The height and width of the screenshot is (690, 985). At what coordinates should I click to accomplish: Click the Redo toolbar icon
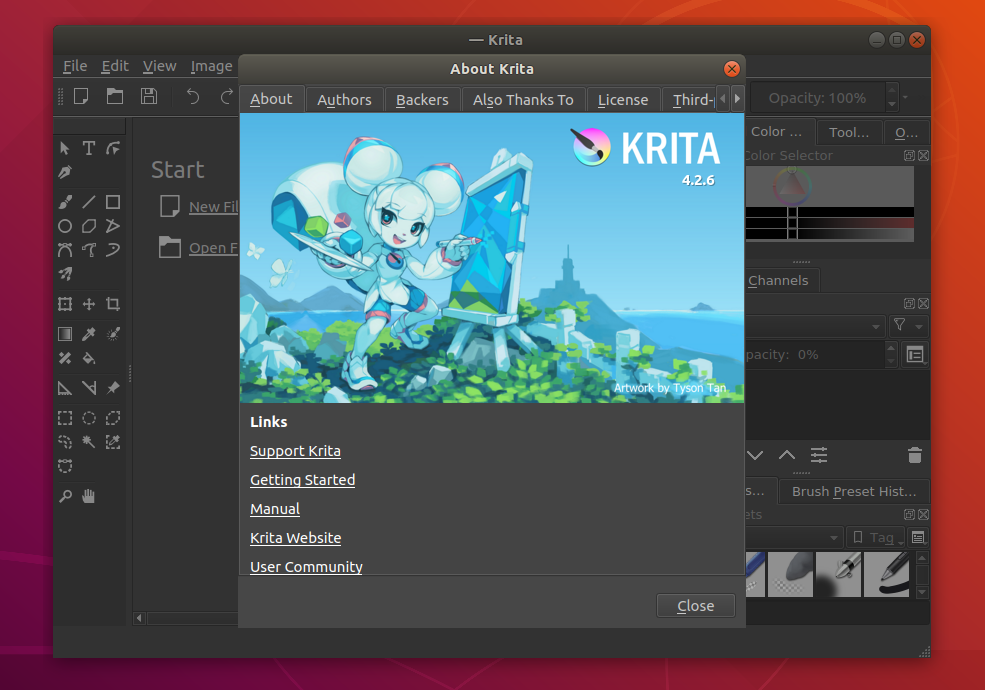pos(226,96)
